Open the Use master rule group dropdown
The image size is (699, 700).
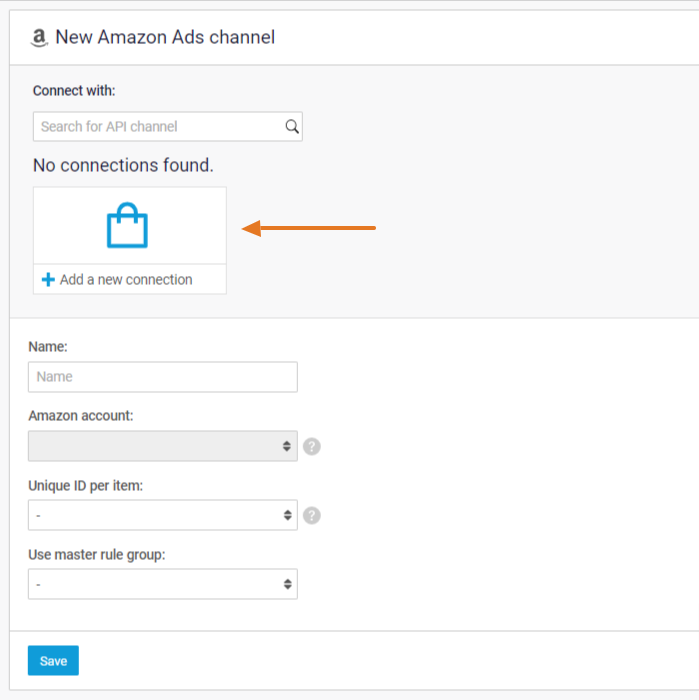pyautogui.click(x=162, y=584)
